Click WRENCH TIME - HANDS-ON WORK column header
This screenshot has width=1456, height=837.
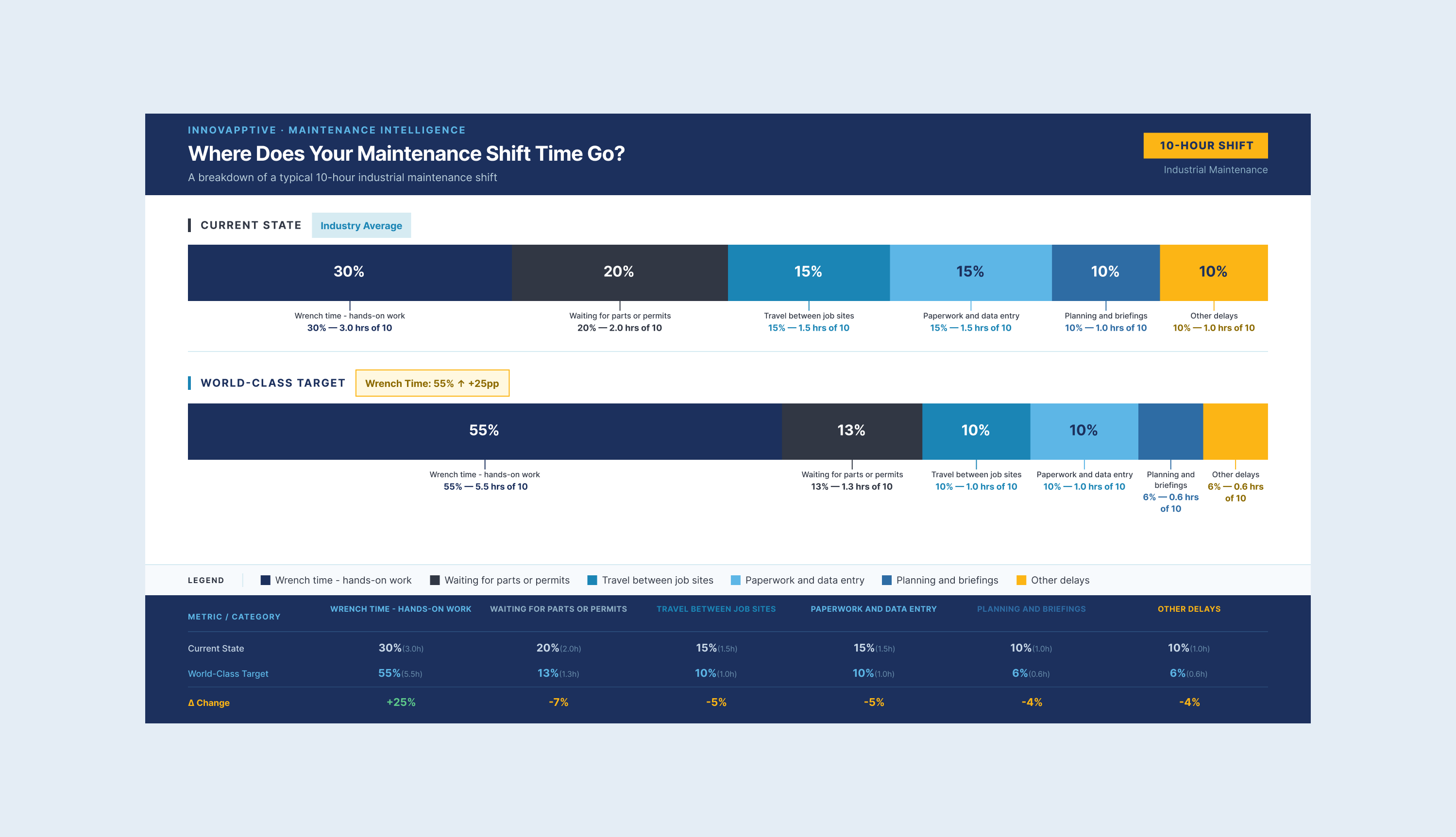coord(401,609)
